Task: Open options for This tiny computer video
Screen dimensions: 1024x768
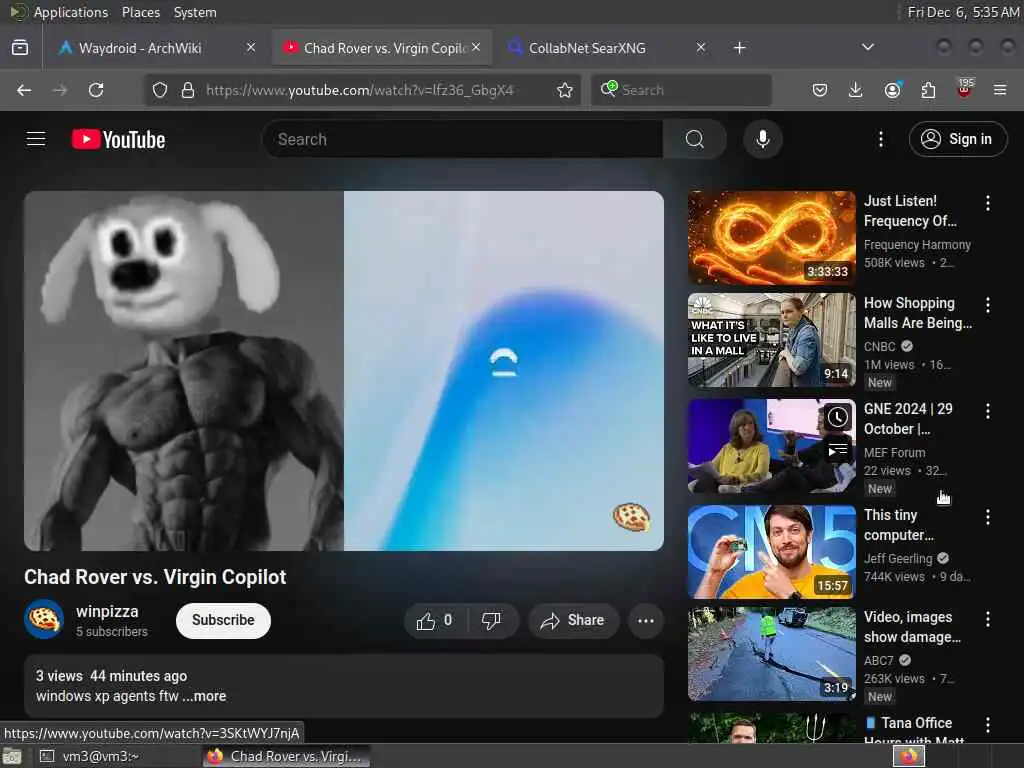Action: pyautogui.click(x=987, y=517)
